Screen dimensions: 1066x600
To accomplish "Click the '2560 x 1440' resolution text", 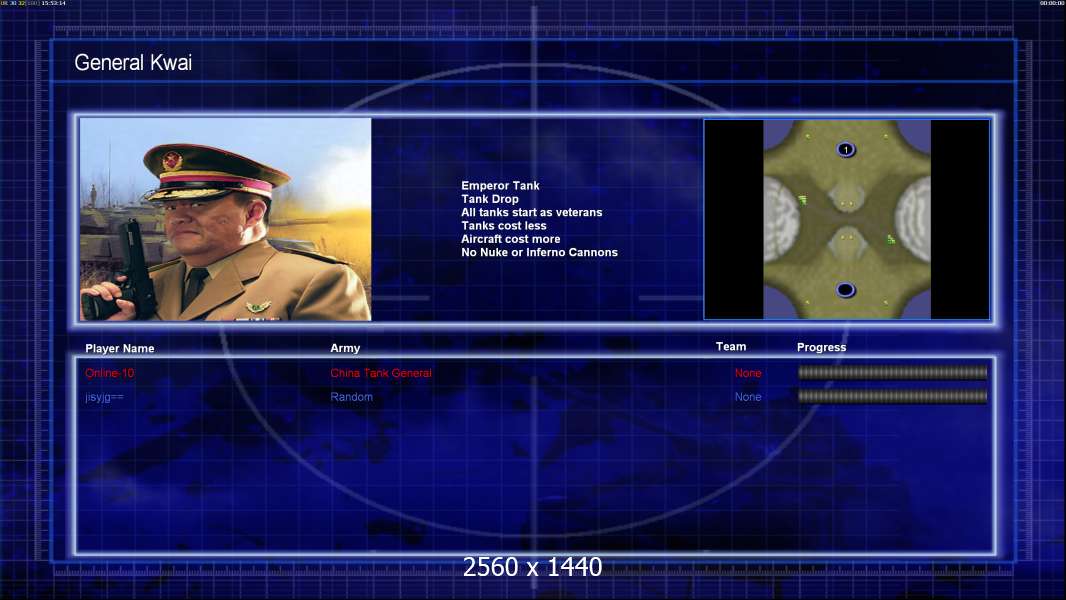I will point(532,567).
